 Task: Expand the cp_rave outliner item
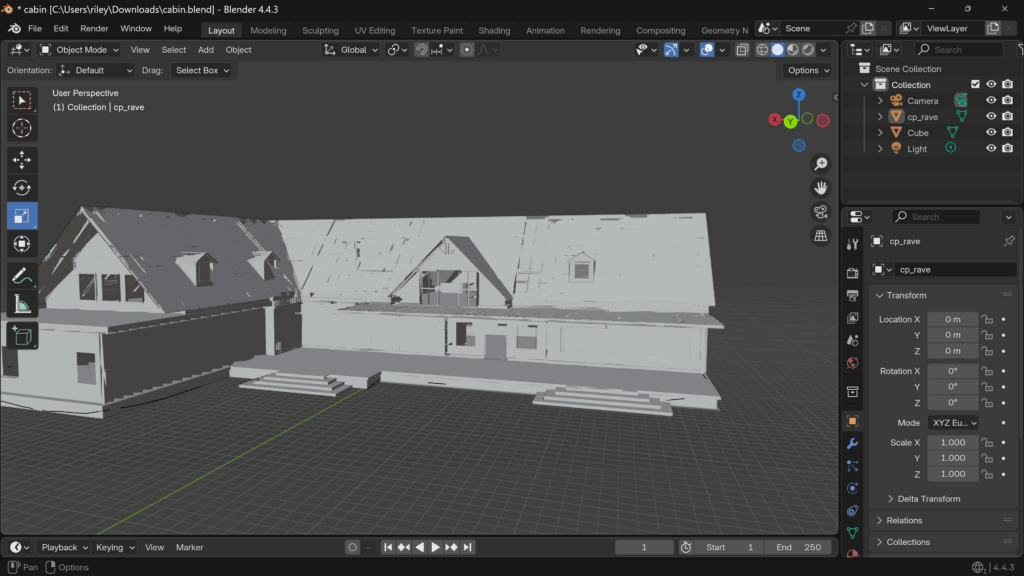point(880,116)
